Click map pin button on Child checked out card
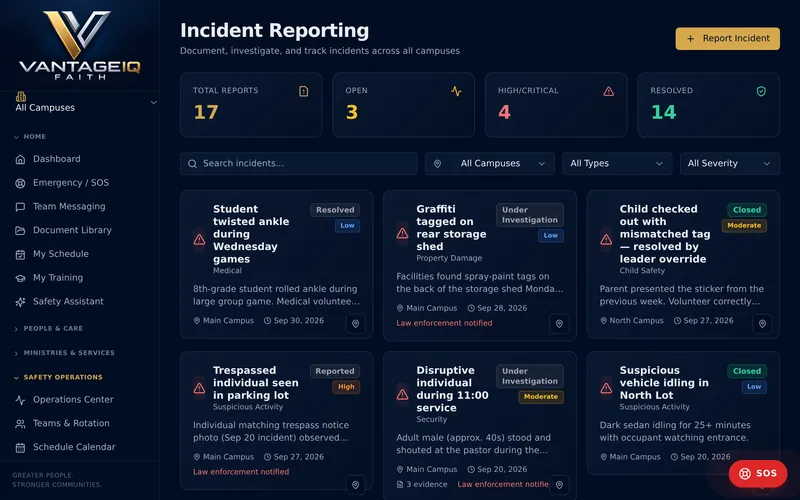 coord(762,323)
